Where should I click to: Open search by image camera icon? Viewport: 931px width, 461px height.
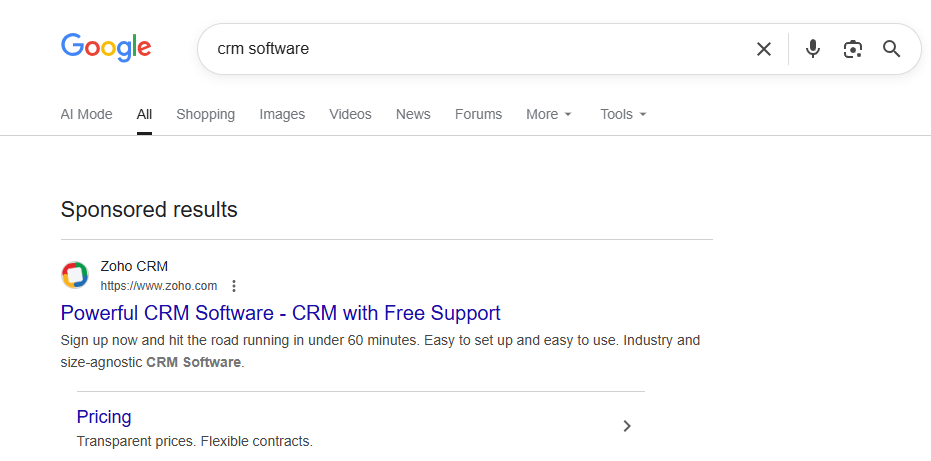[x=853, y=49]
